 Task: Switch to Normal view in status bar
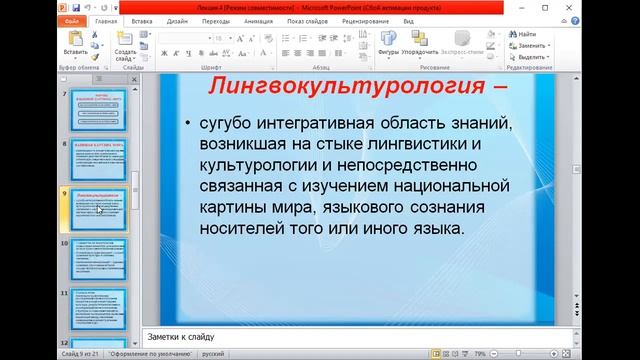tap(436, 354)
